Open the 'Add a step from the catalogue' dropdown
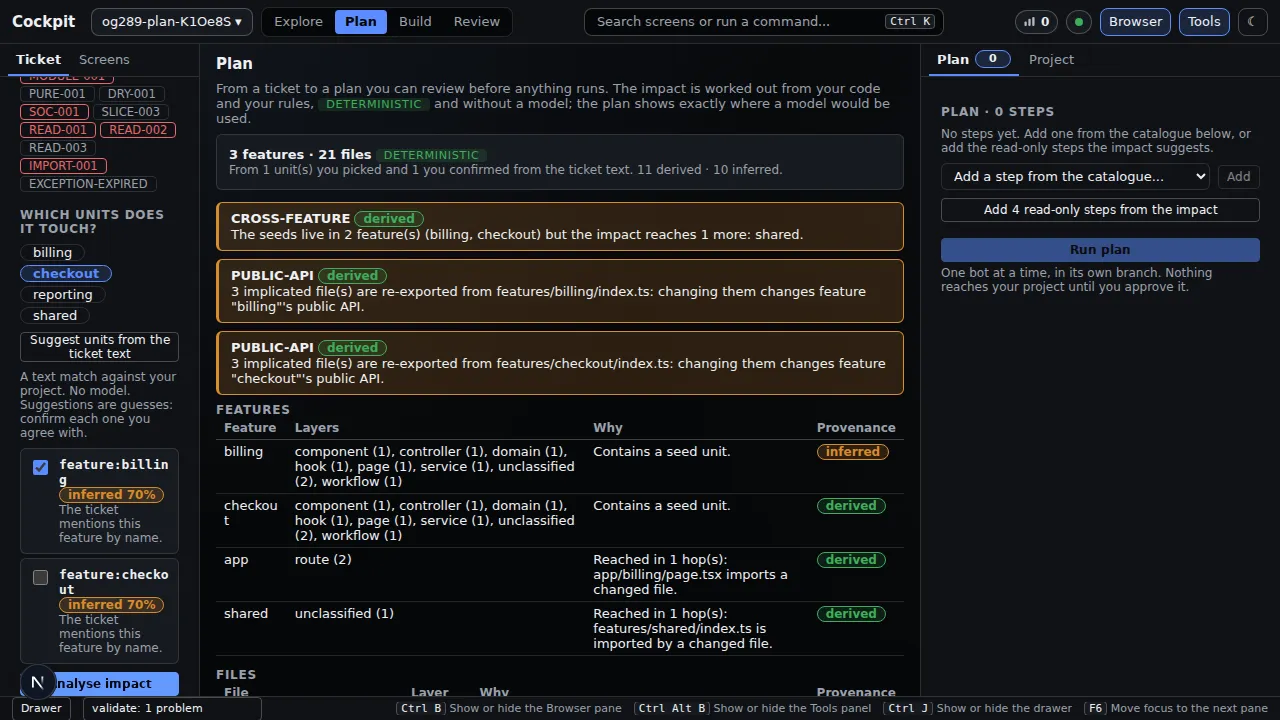Viewport: 1280px width, 720px height. point(1075,176)
